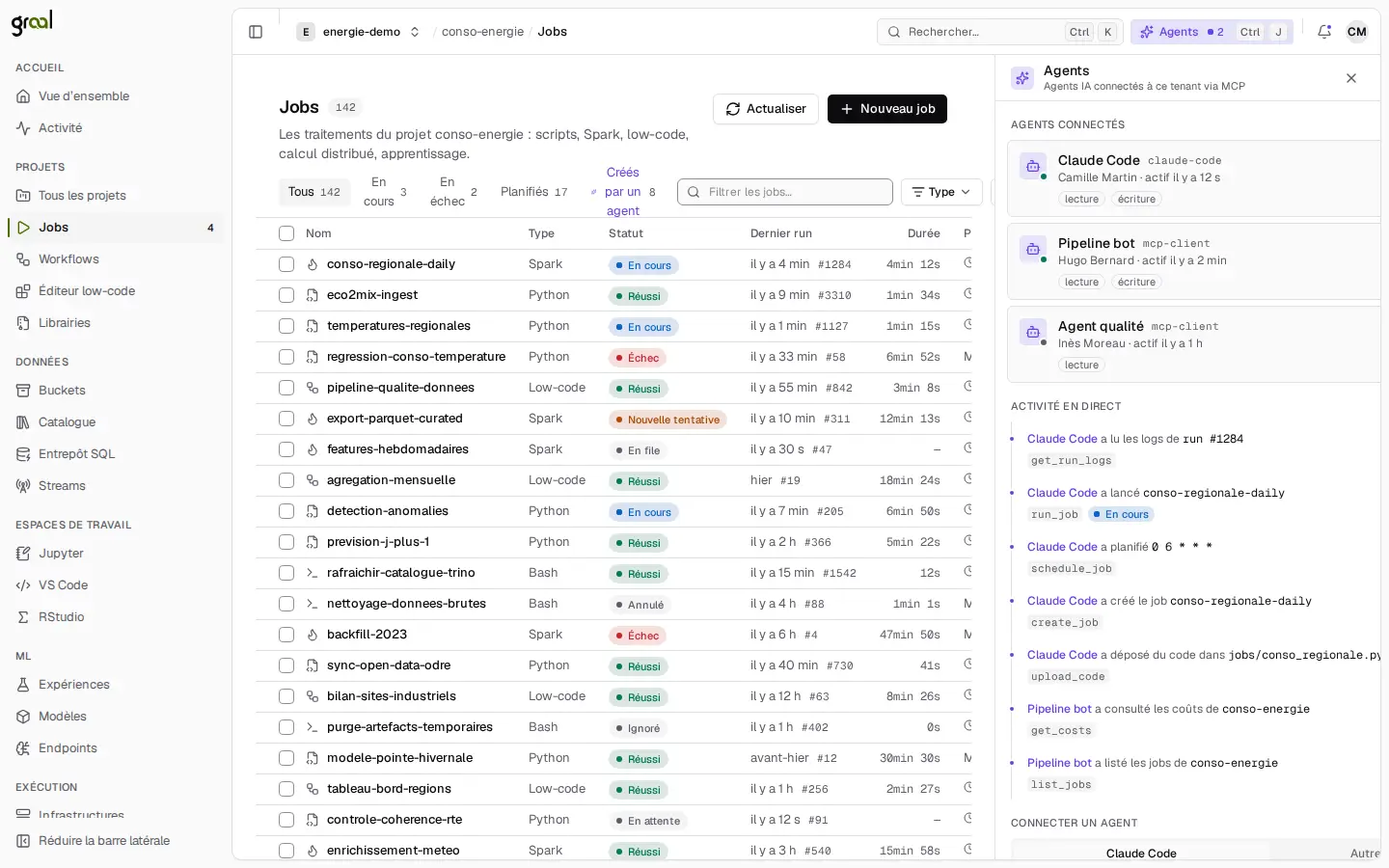The height and width of the screenshot is (868, 1389).
Task: Check the temperatures-regionales row checkbox
Action: 286,326
